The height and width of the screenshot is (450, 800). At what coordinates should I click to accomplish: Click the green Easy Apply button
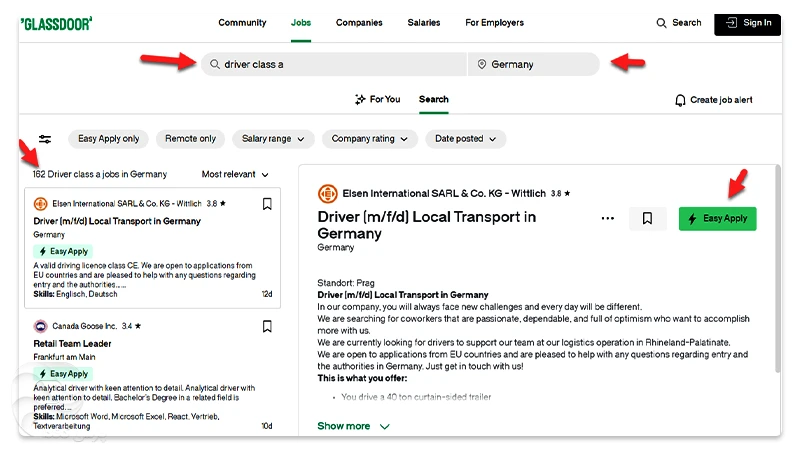point(717,218)
